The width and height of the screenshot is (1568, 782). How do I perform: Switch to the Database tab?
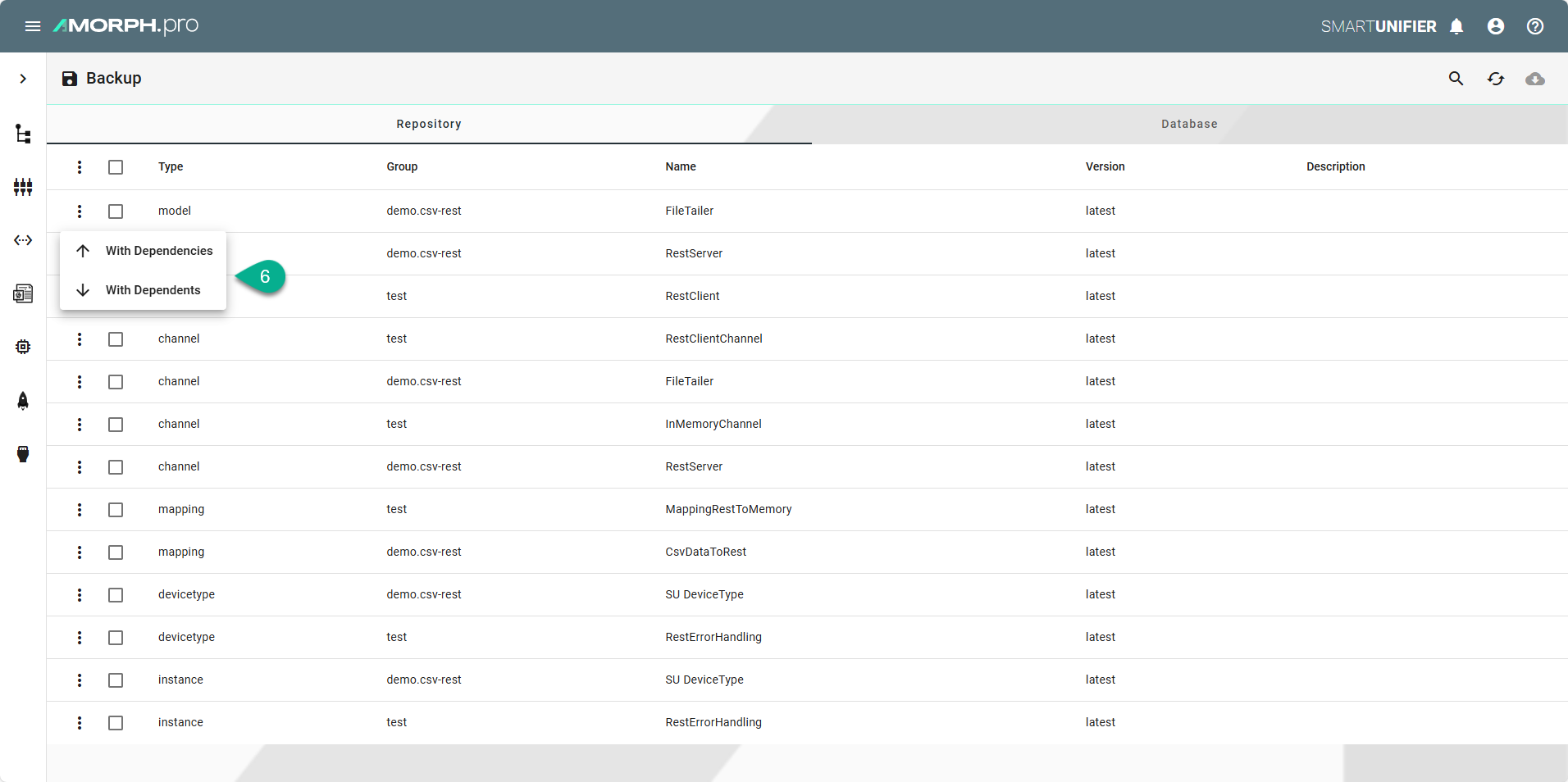1188,124
